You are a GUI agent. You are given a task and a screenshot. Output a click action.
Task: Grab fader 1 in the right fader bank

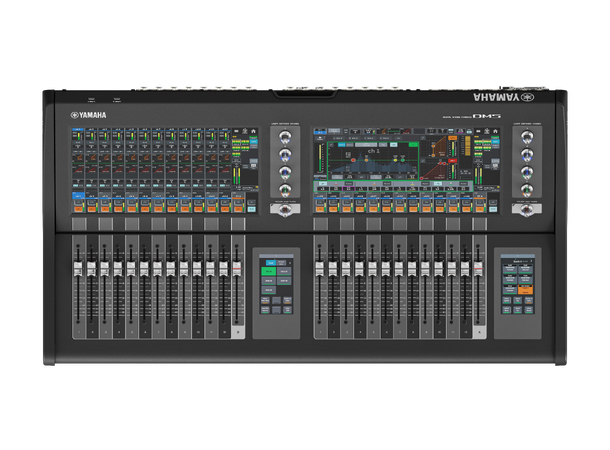pos(319,269)
